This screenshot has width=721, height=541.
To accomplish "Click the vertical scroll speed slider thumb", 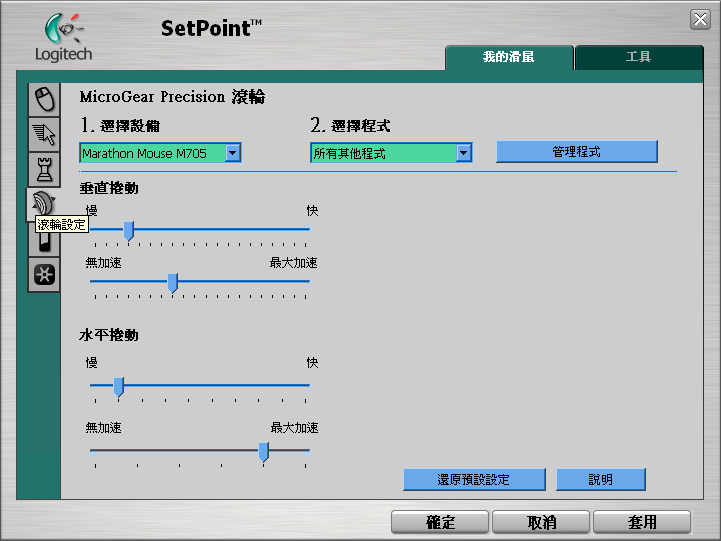I will [129, 230].
